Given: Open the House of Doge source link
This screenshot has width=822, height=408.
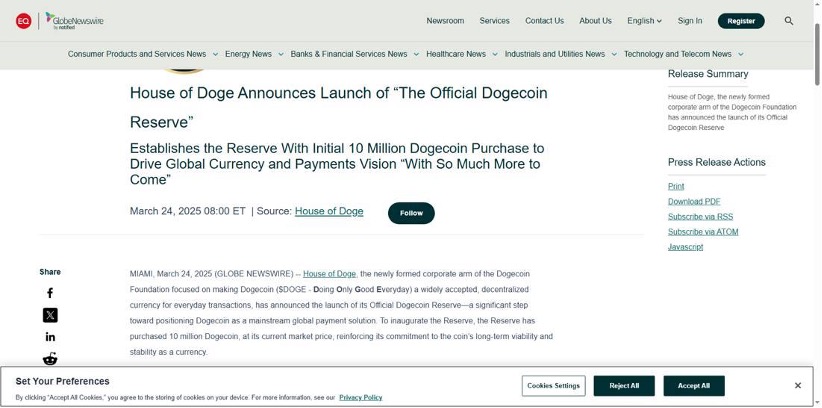Looking at the screenshot, I should pyautogui.click(x=329, y=211).
